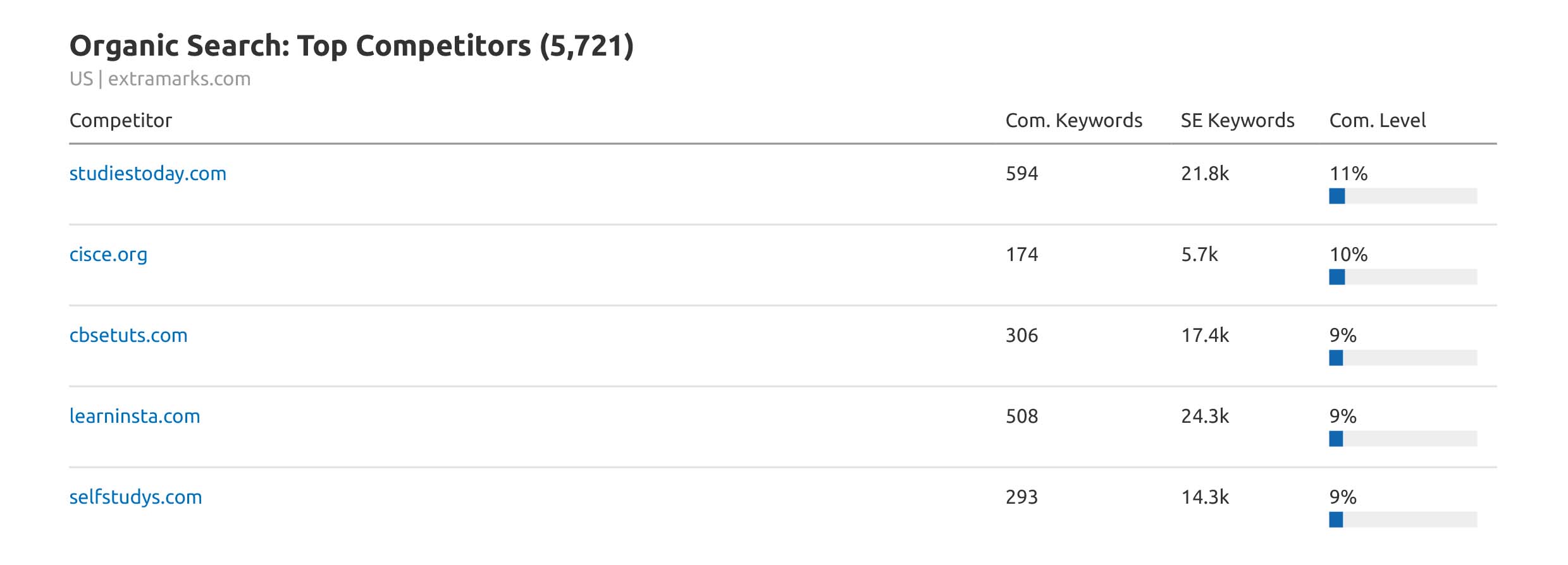Click selfstudys.com competition level bar
The height and width of the screenshot is (565, 1568).
point(1402,519)
